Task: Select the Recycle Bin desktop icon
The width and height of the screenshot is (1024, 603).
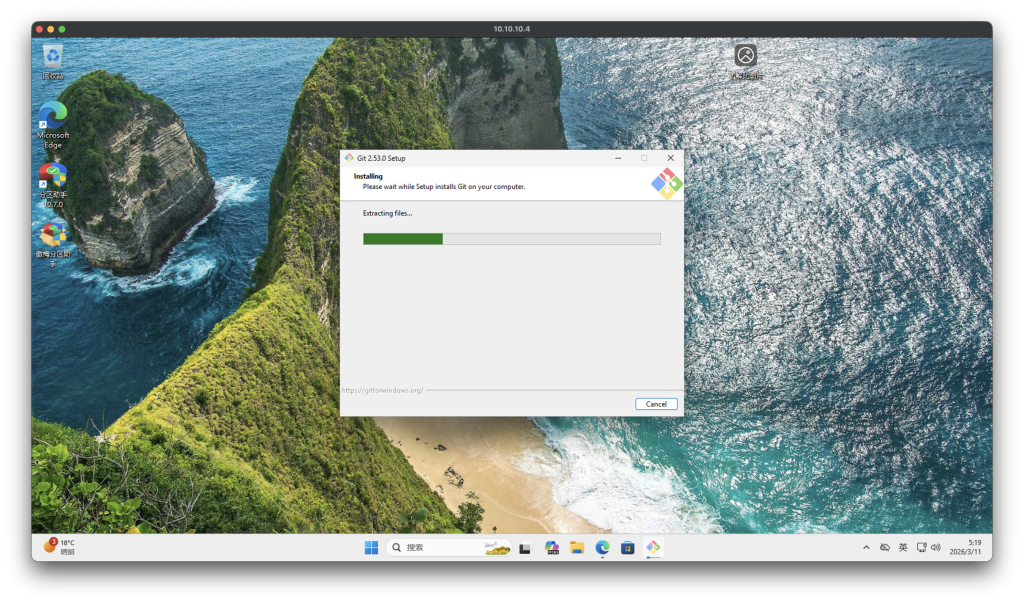Action: pyautogui.click(x=53, y=56)
